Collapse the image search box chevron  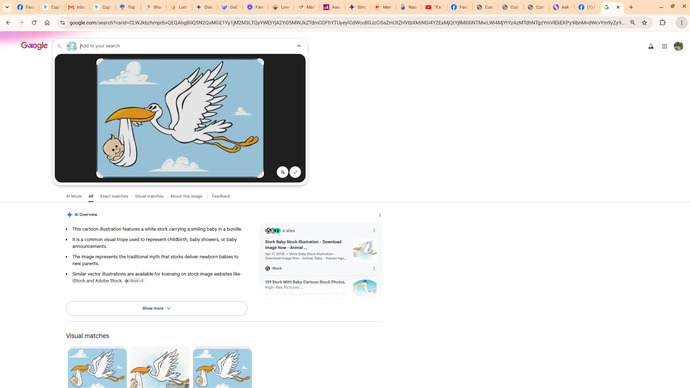(x=299, y=46)
